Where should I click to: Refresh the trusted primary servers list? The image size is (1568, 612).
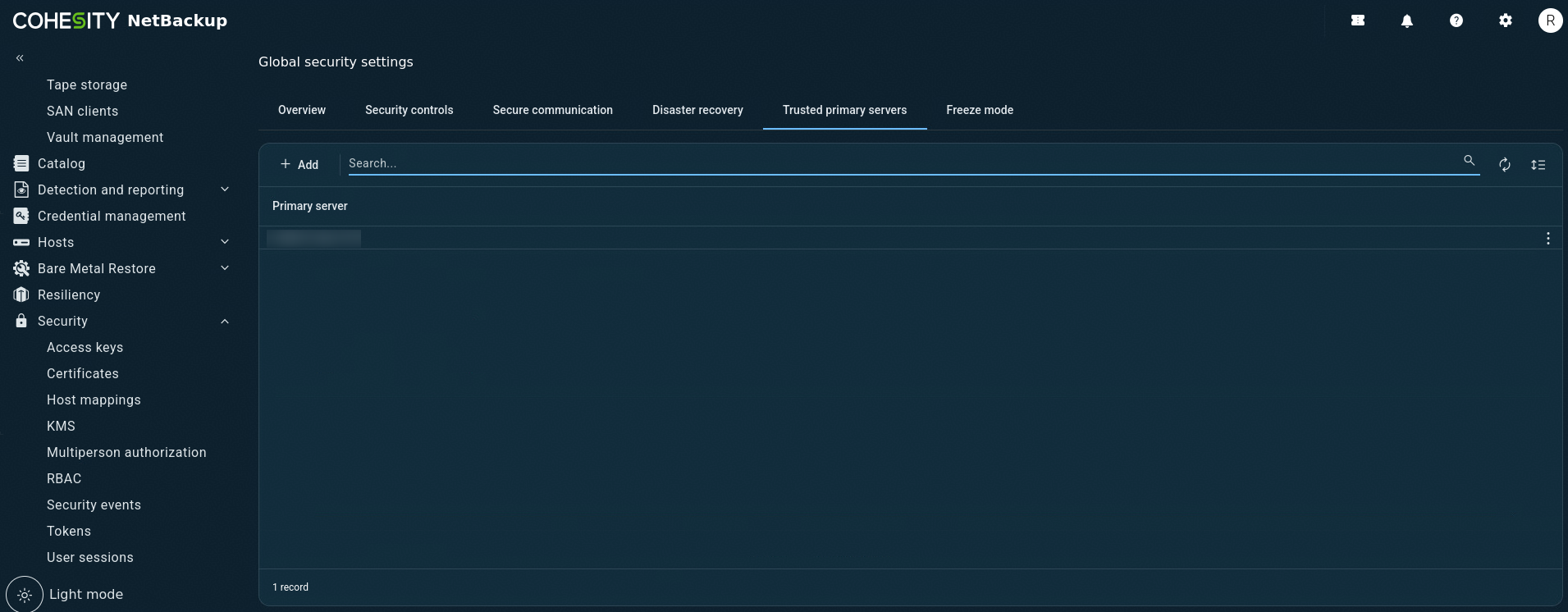[1505, 165]
